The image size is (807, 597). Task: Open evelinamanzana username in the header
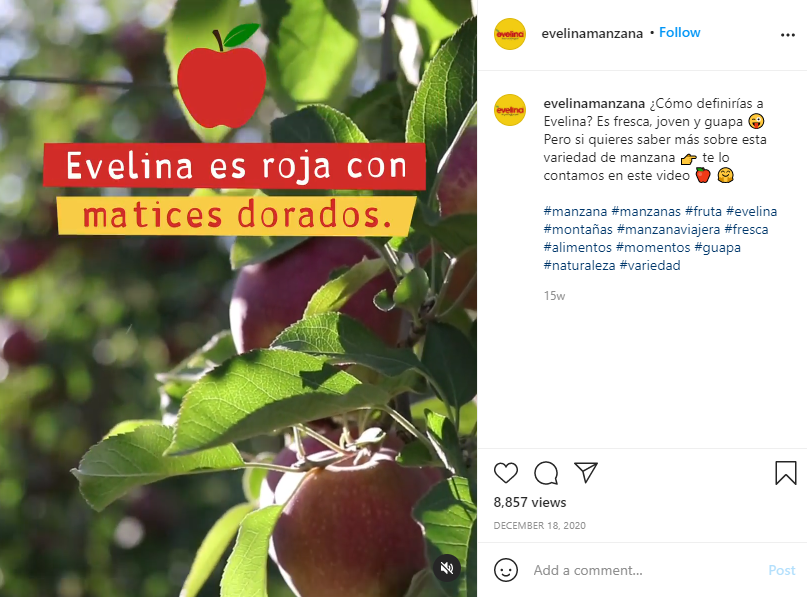(592, 33)
